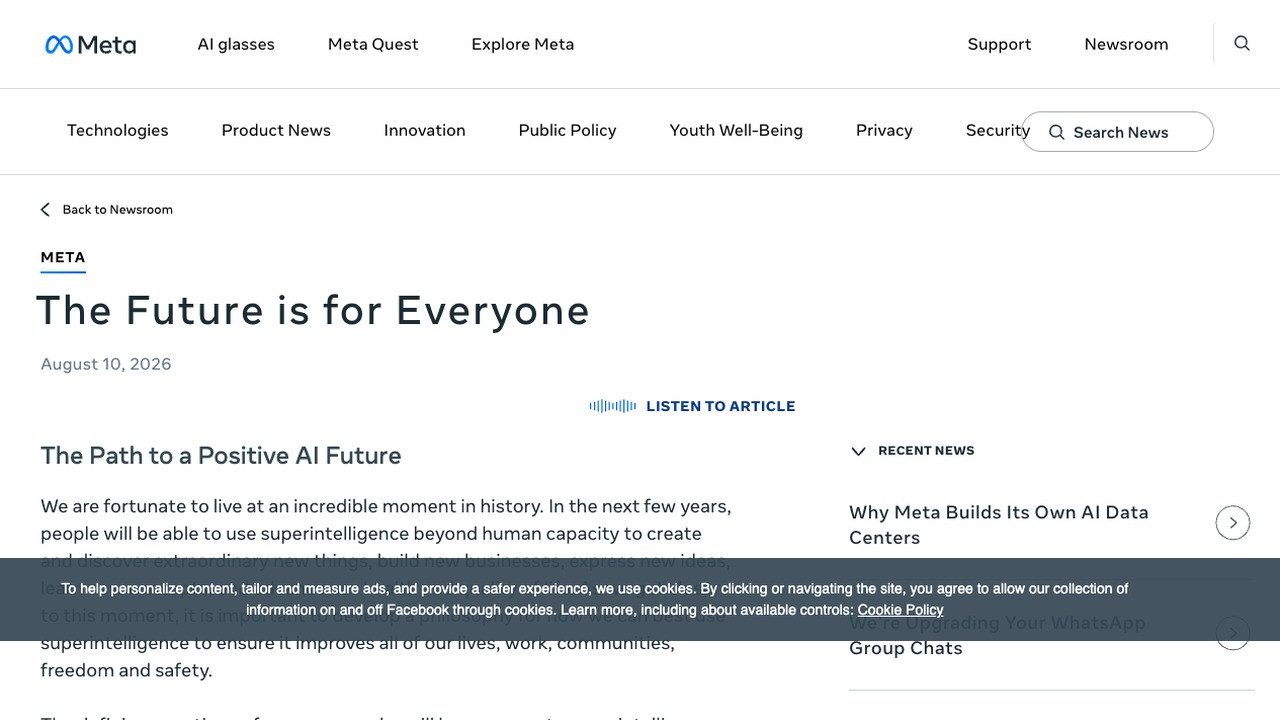Image resolution: width=1280 pixels, height=720 pixels.
Task: Open the Cookie Policy link
Action: point(900,610)
